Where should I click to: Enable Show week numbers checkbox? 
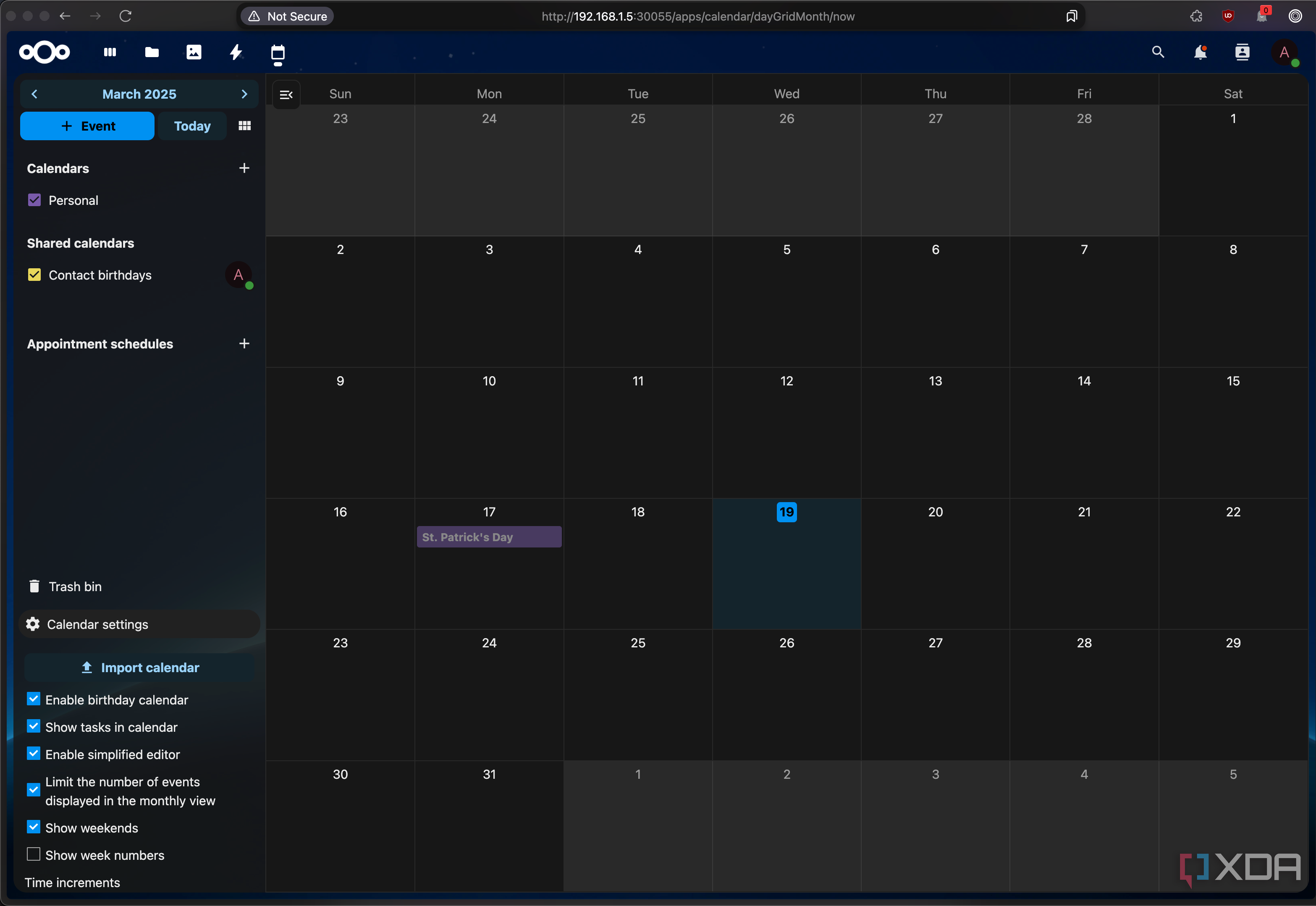coord(34,854)
